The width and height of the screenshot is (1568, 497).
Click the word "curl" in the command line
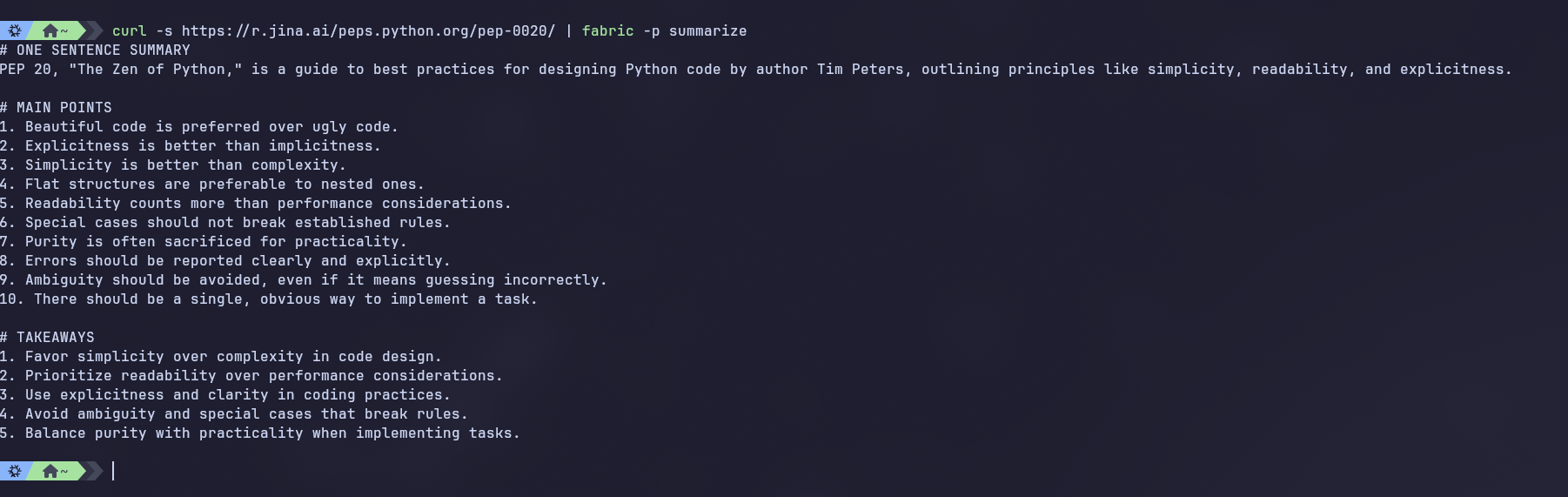(129, 30)
